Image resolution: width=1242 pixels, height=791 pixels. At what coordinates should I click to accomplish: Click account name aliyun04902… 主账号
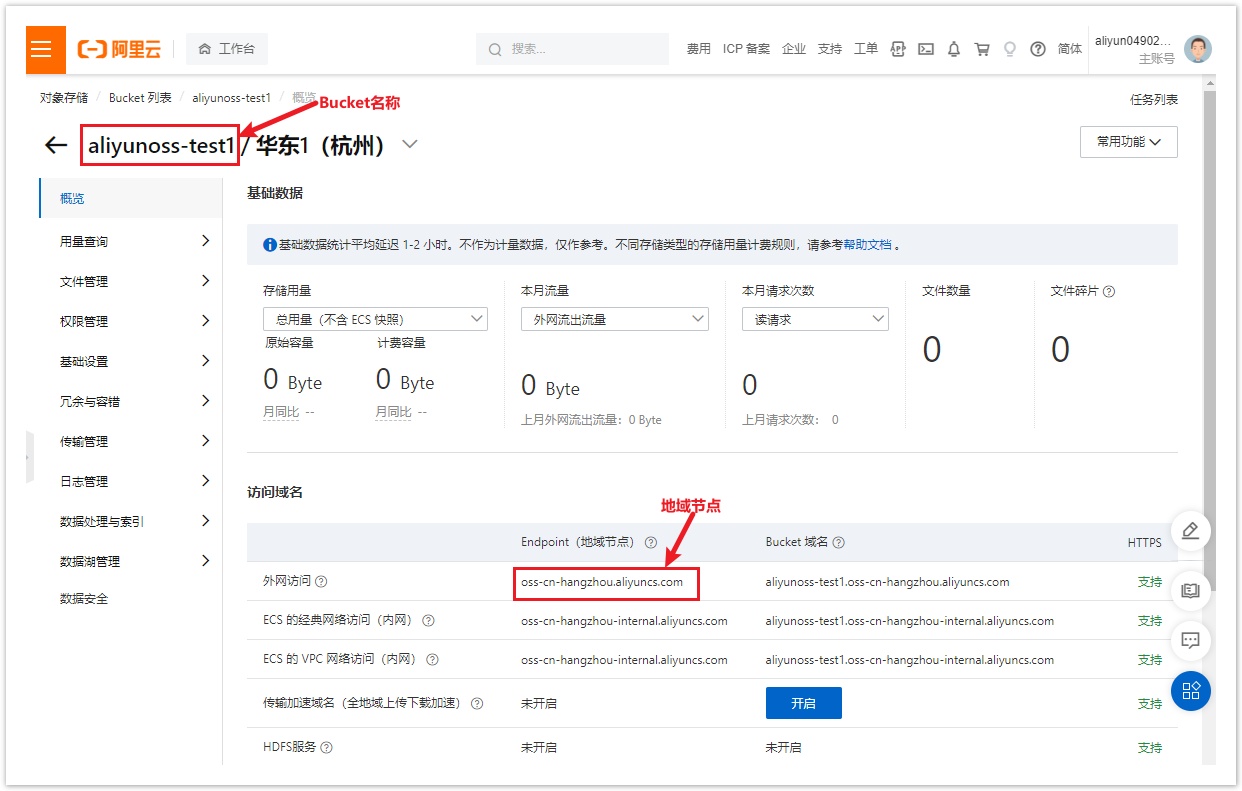(x=1135, y=49)
